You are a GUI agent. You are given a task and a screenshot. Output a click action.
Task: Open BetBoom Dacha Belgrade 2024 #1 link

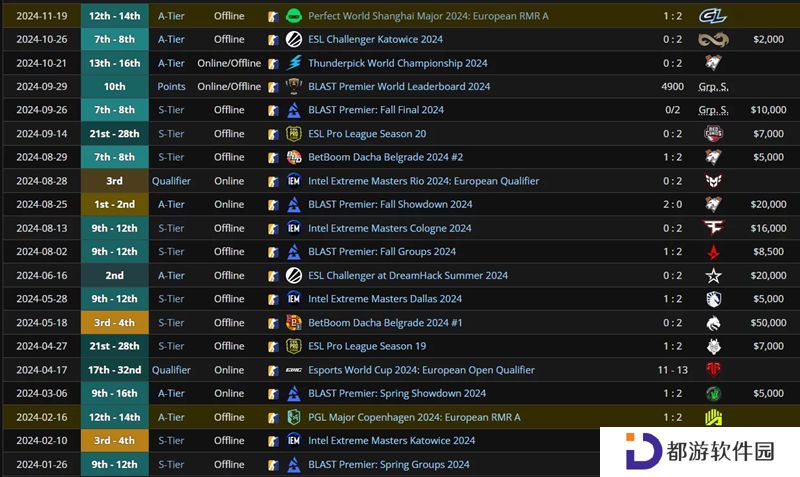(385, 322)
